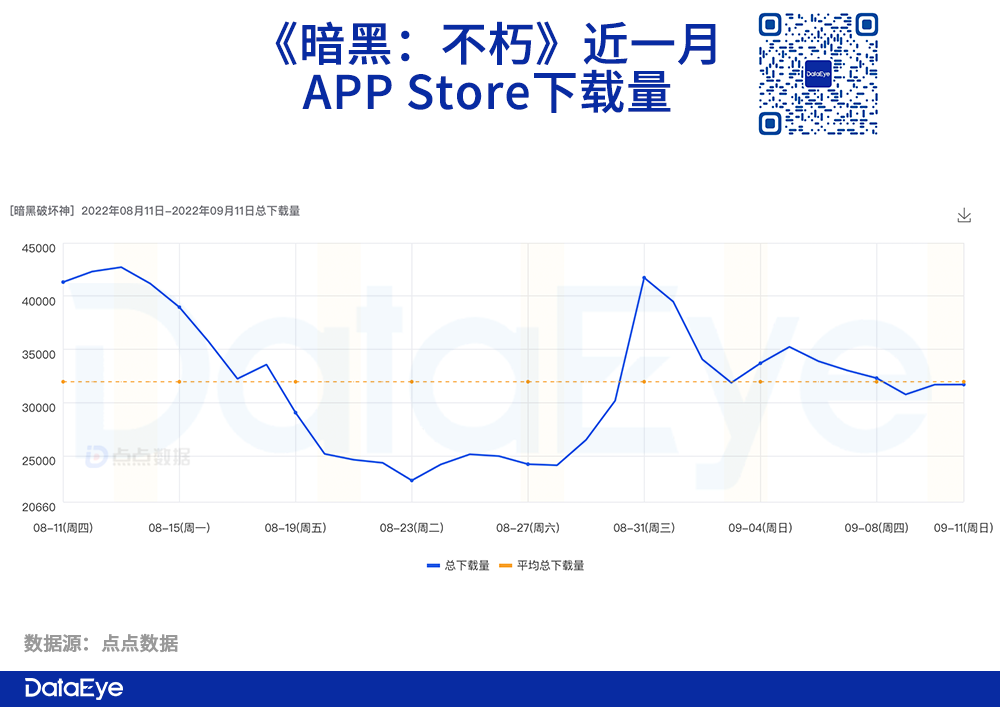Viewport: 1000px width, 708px height.
Task: Click the download icon above the chart
Action: coord(964,215)
